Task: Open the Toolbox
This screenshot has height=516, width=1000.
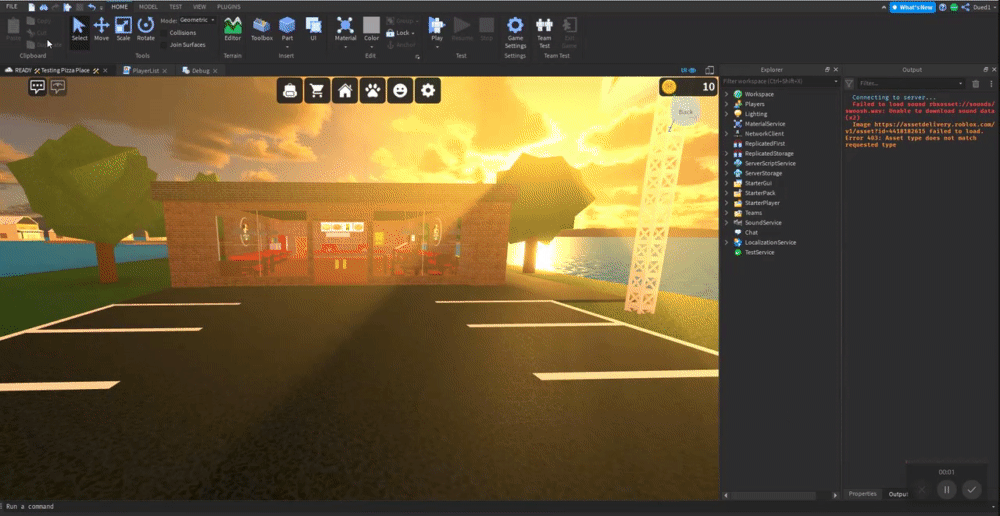Action: point(261,29)
